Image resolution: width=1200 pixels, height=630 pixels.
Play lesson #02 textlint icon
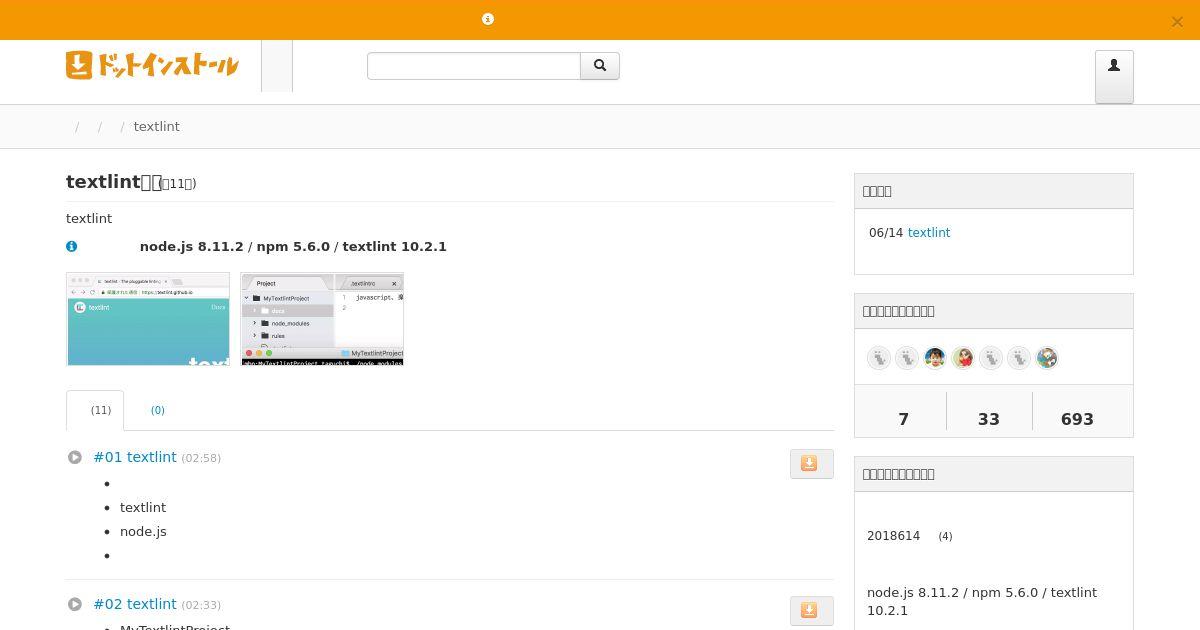tap(75, 604)
